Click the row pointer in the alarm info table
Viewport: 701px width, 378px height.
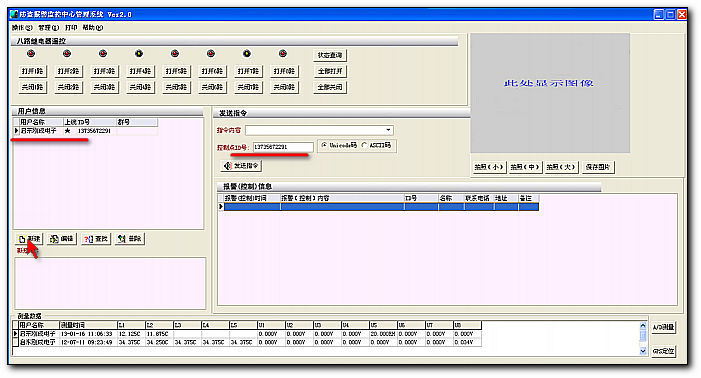221,206
